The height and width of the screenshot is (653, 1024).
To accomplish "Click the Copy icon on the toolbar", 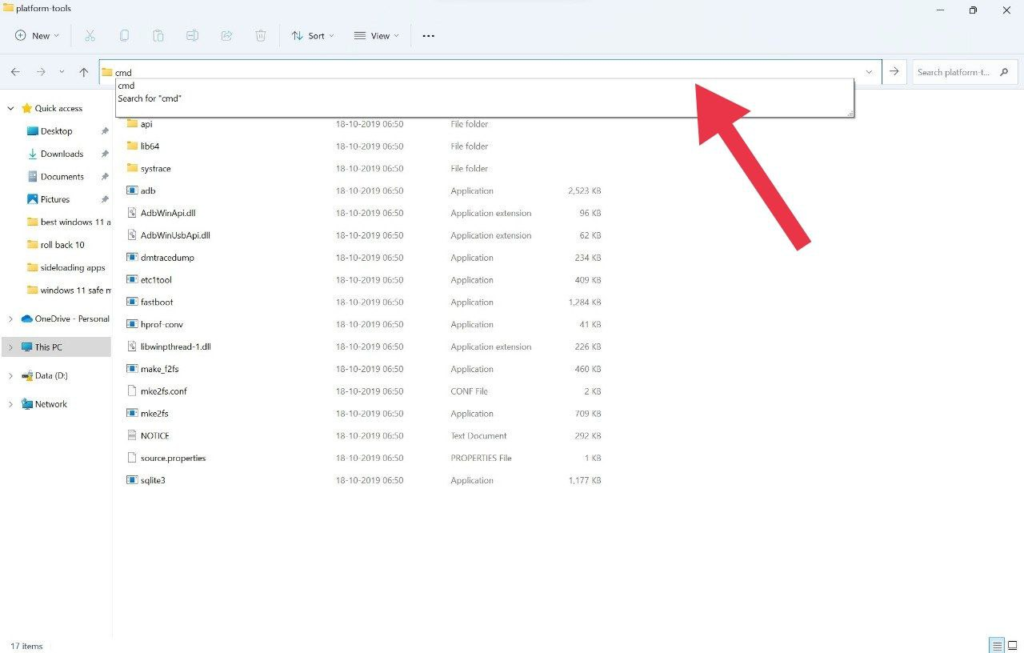I will coord(122,35).
